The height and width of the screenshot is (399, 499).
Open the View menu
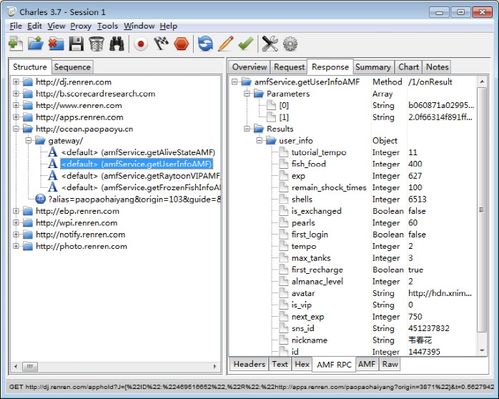[x=56, y=26]
